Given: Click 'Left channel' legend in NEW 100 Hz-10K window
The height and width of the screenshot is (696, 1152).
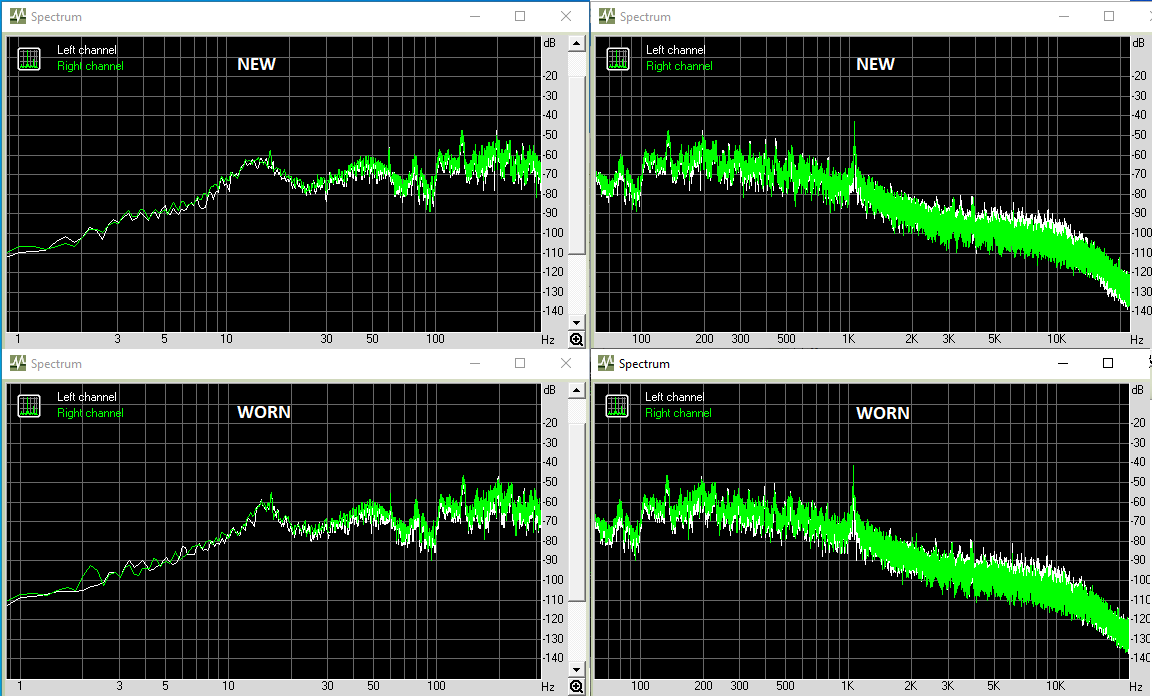Looking at the screenshot, I should (x=675, y=50).
